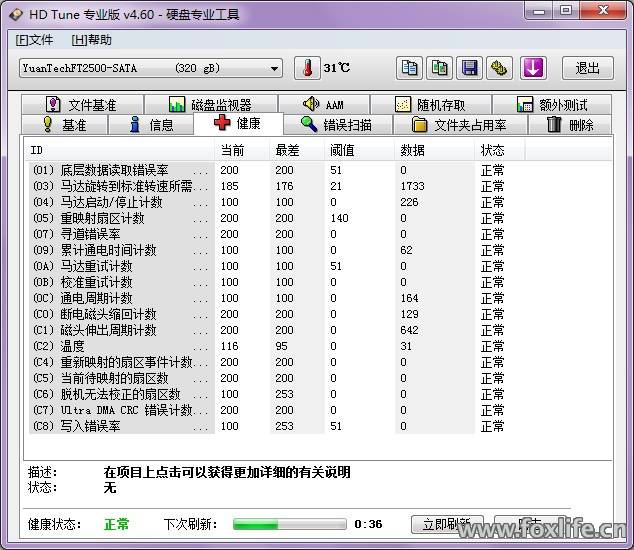
Task: Click the 阈值 column header
Action: [x=359, y=150]
